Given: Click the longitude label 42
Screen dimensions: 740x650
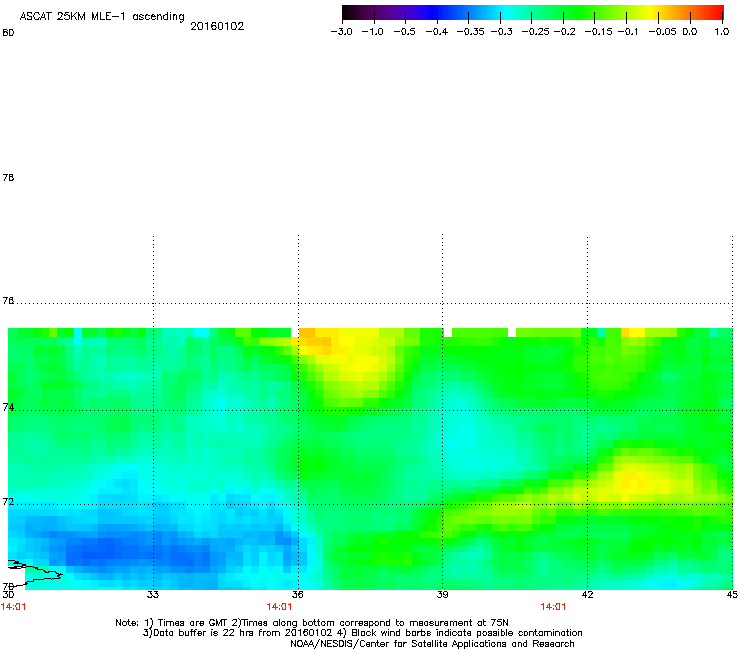Looking at the screenshot, I should click(587, 594).
